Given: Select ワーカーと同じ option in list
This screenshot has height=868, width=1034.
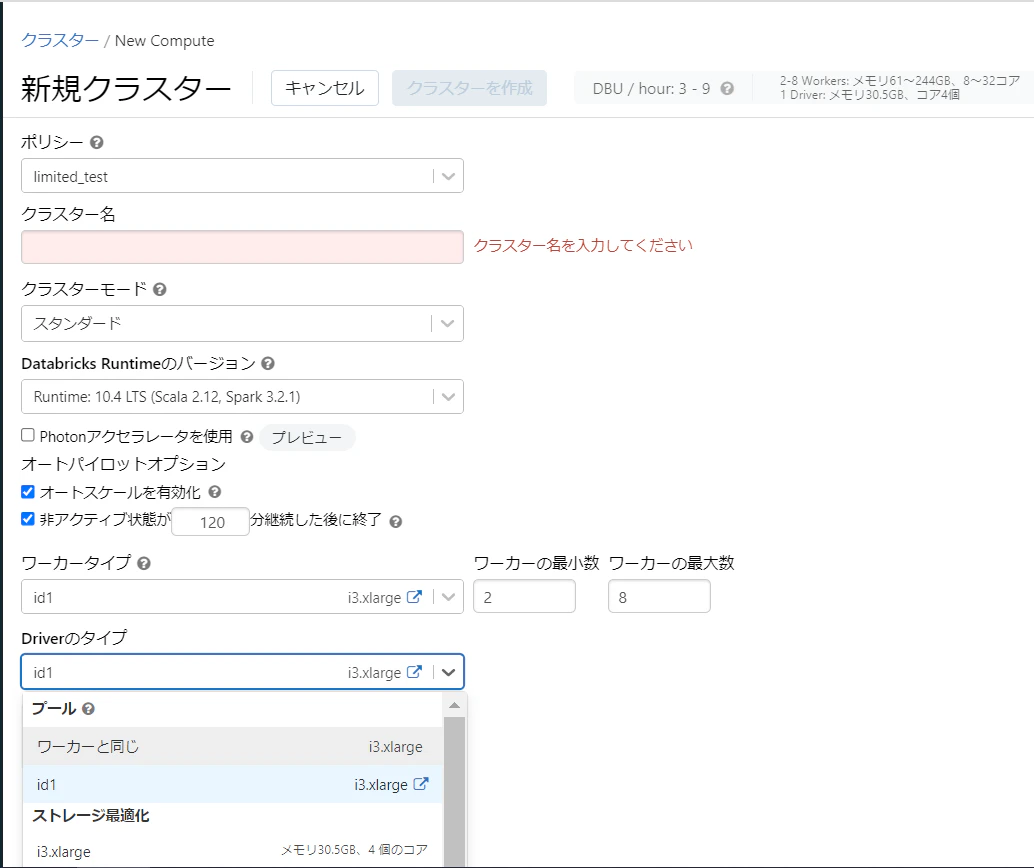Looking at the screenshot, I should point(232,746).
